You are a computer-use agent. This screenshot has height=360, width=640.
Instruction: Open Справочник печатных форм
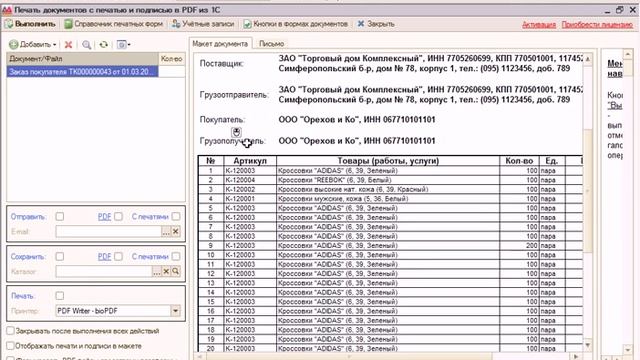click(x=113, y=24)
